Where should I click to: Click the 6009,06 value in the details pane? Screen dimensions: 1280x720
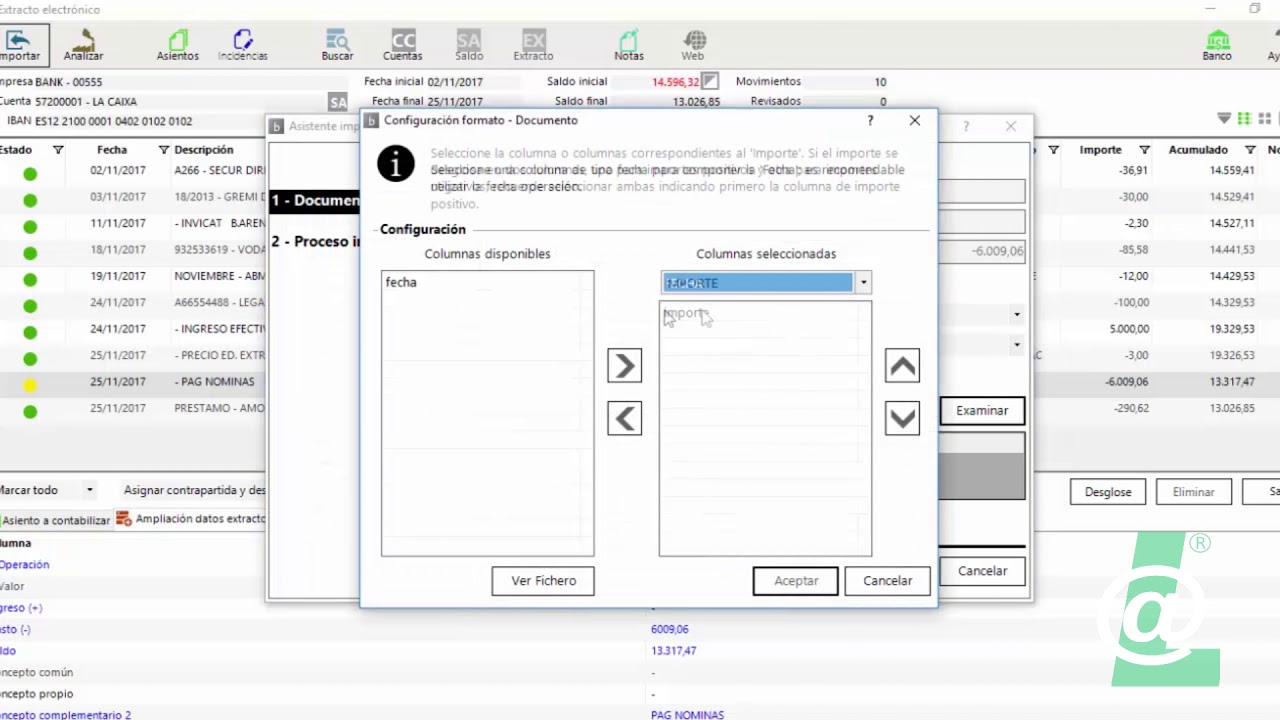670,629
